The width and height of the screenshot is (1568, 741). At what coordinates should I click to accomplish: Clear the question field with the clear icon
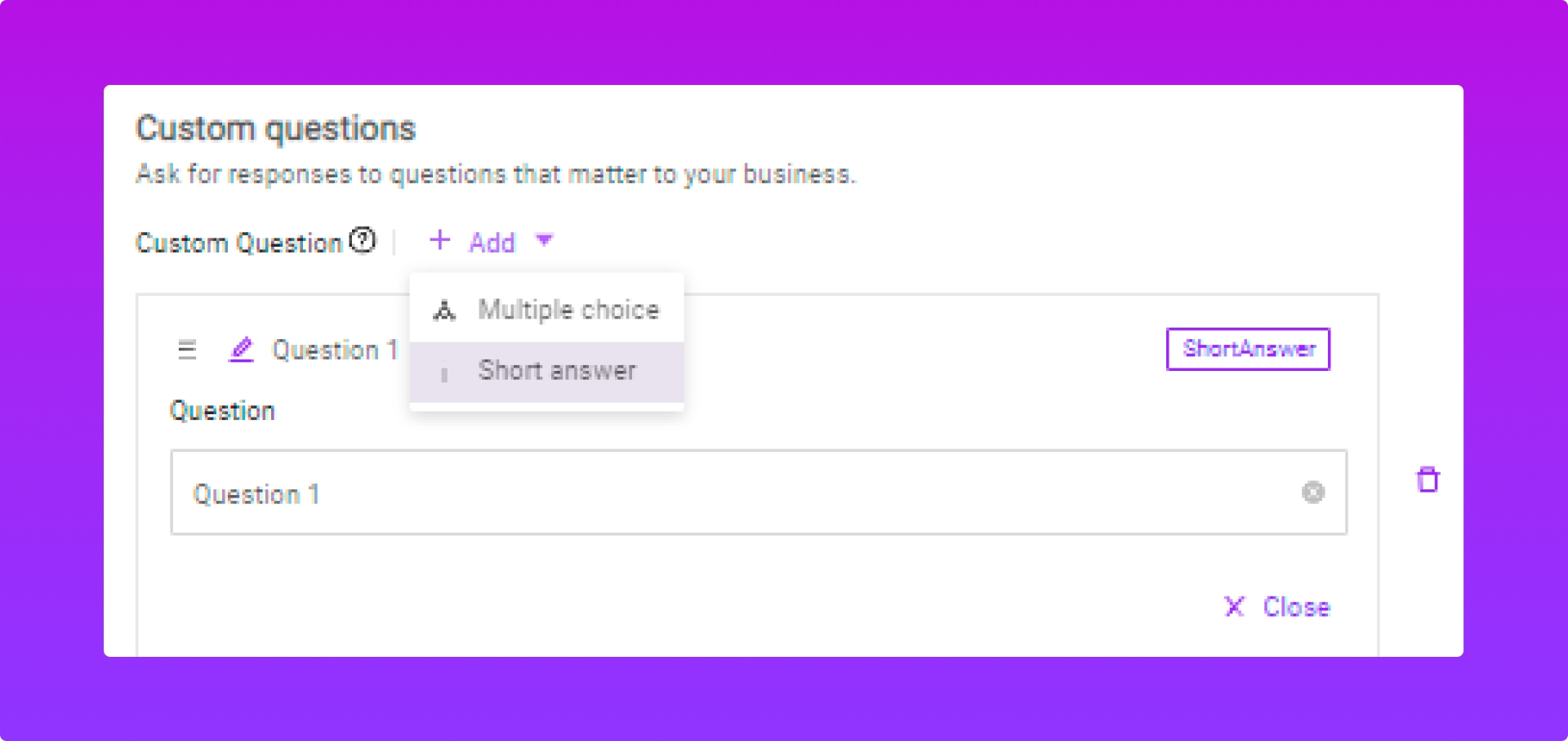tap(1312, 493)
